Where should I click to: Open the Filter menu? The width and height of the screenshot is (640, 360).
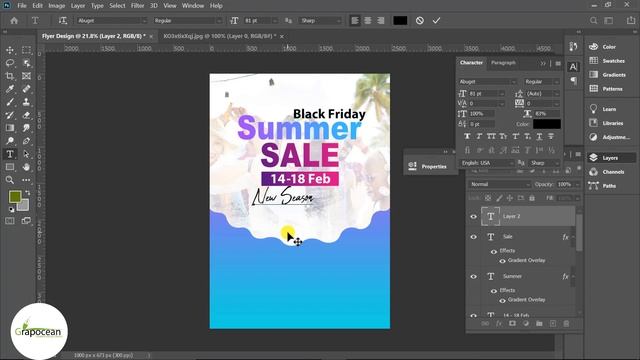point(138,6)
